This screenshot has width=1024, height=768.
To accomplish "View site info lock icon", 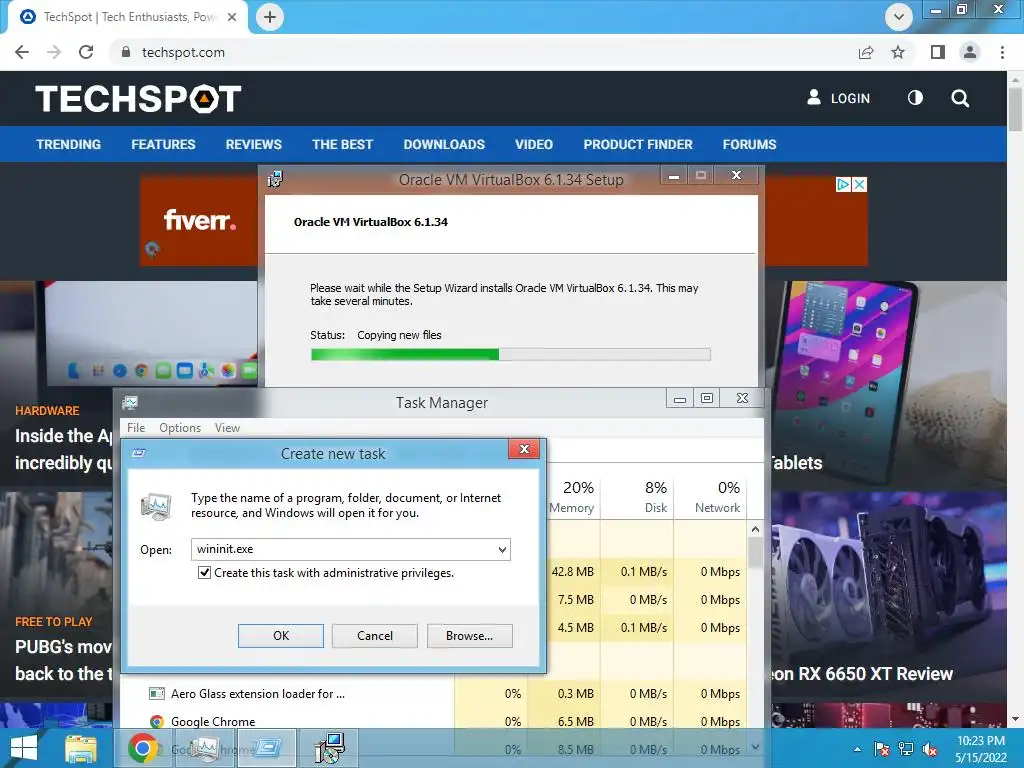I will [126, 52].
